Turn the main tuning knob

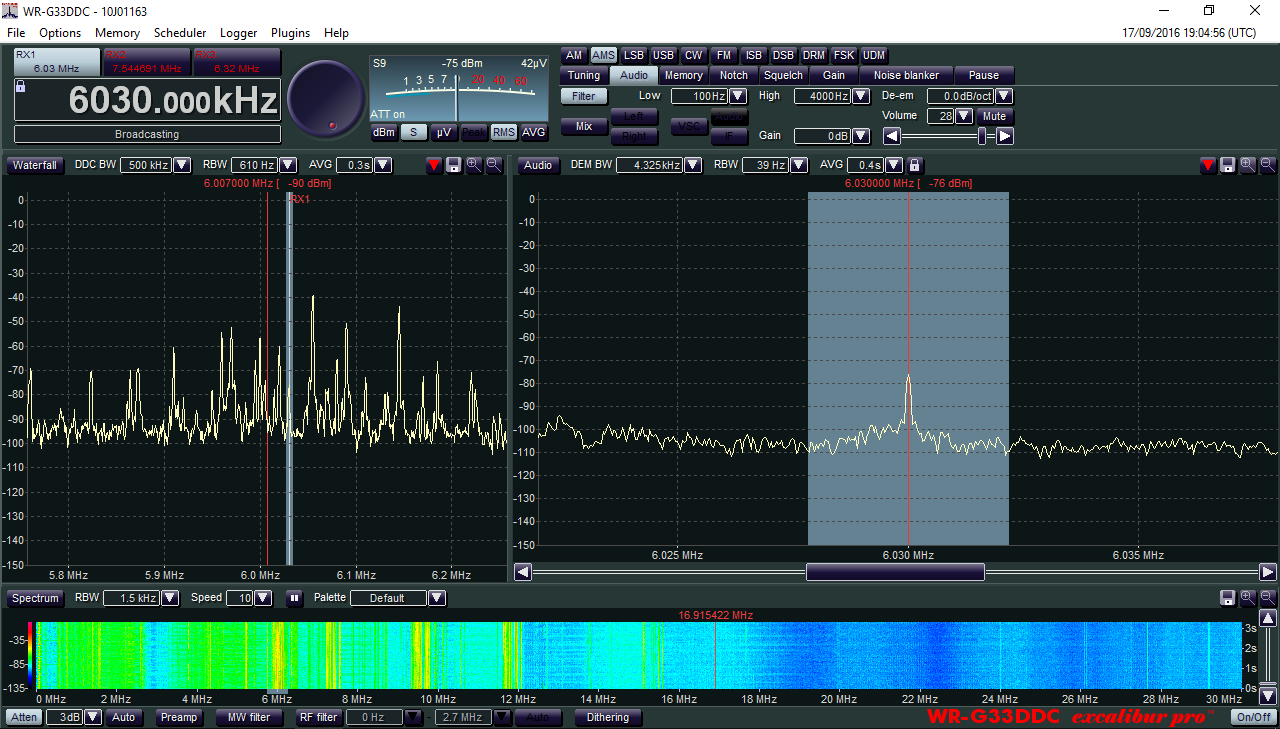326,98
